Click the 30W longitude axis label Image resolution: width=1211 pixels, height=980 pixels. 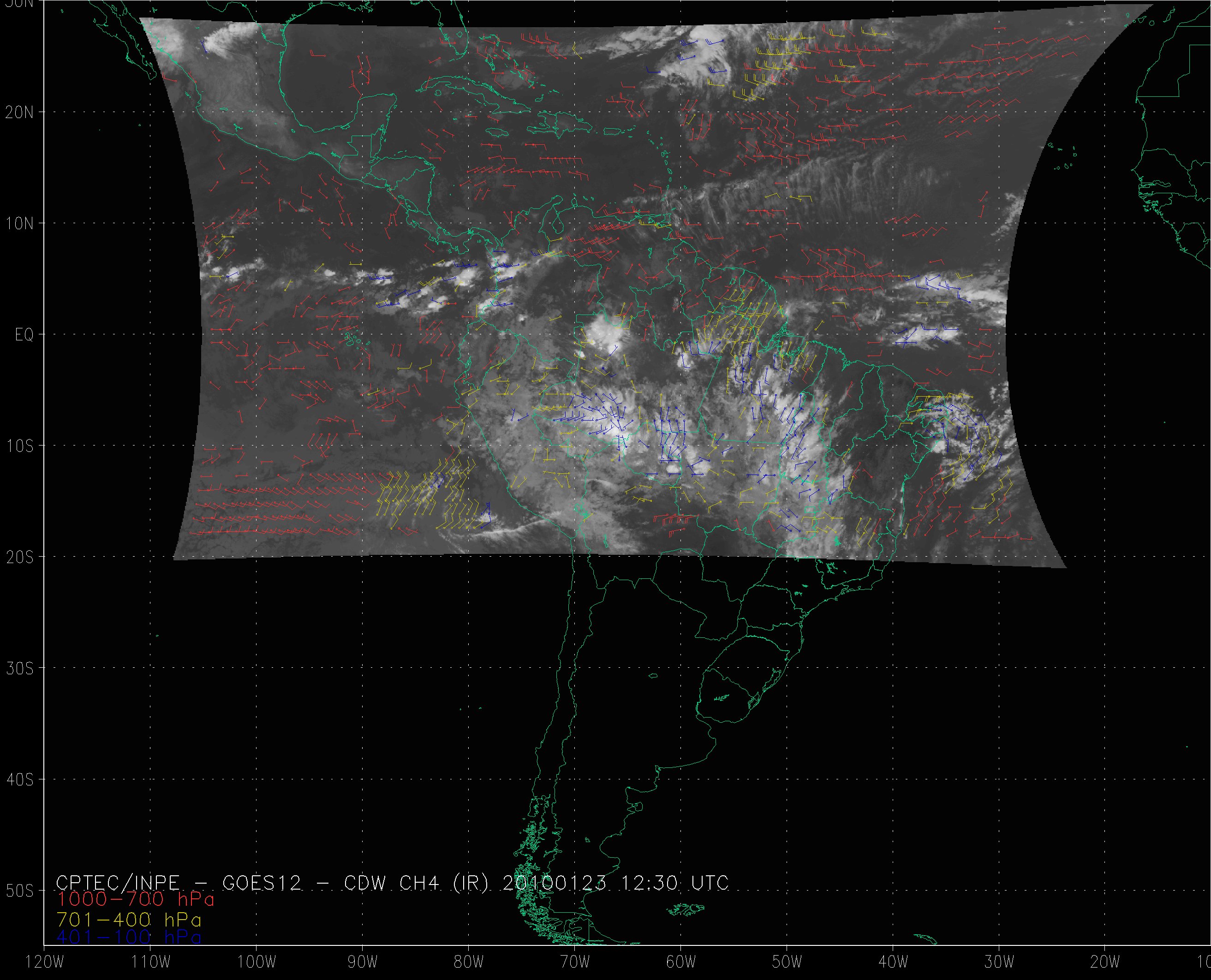point(999,962)
